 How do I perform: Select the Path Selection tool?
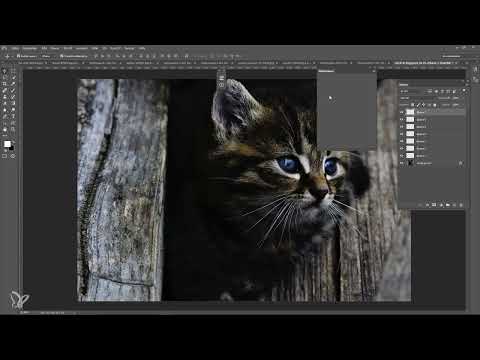pos(4,123)
